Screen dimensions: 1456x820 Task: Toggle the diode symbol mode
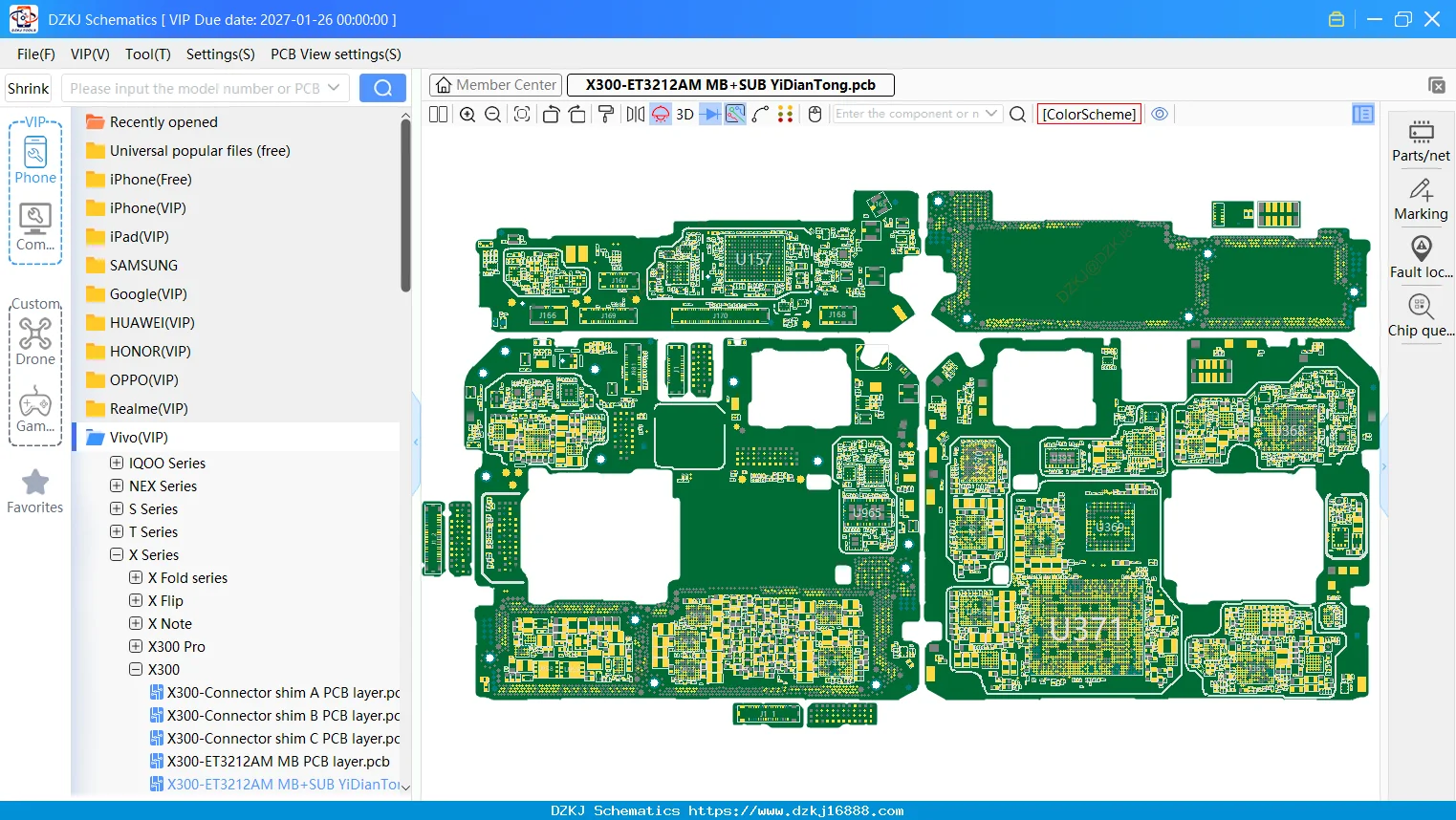click(x=710, y=115)
